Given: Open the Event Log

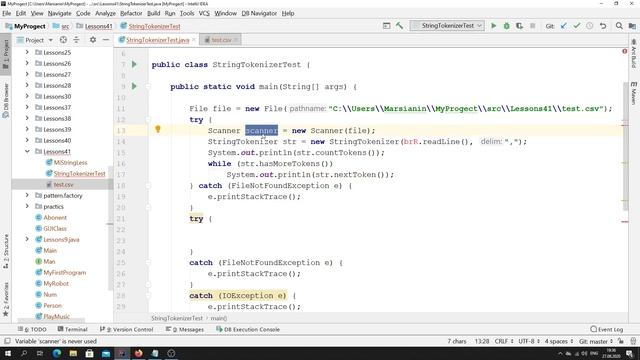Looking at the screenshot, I should pos(607,329).
